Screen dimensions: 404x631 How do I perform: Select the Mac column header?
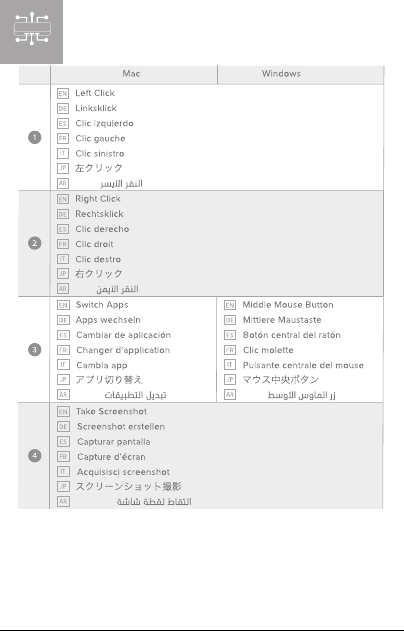134,74
